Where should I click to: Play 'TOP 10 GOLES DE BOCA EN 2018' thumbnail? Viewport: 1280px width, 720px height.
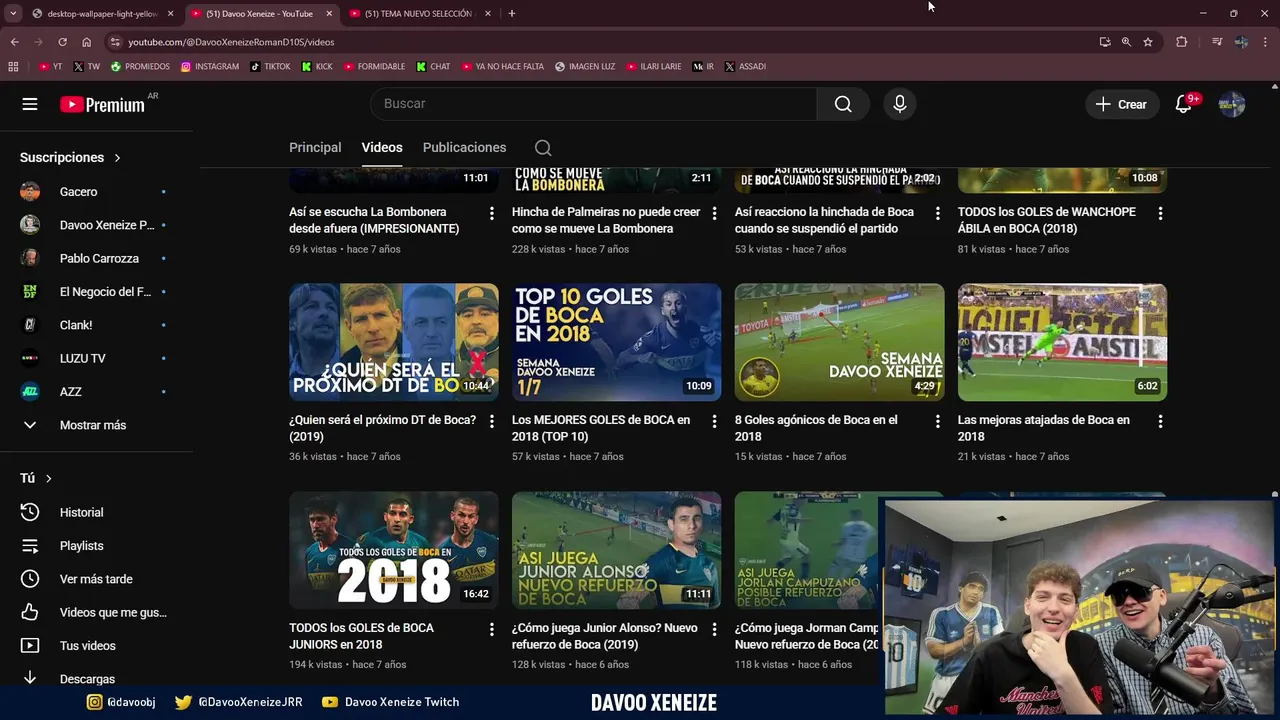[616, 342]
